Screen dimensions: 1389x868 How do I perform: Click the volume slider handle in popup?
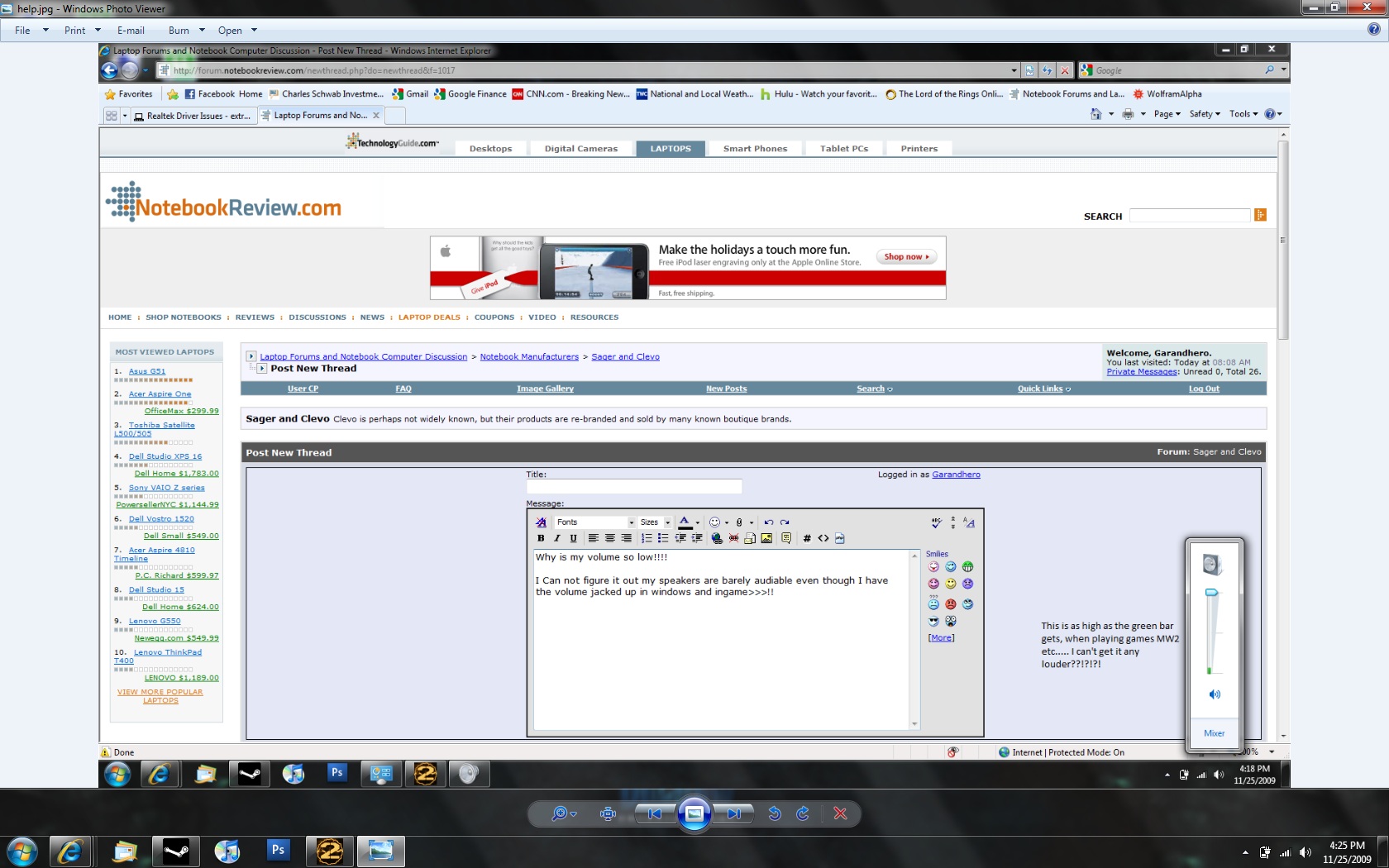tap(1211, 593)
